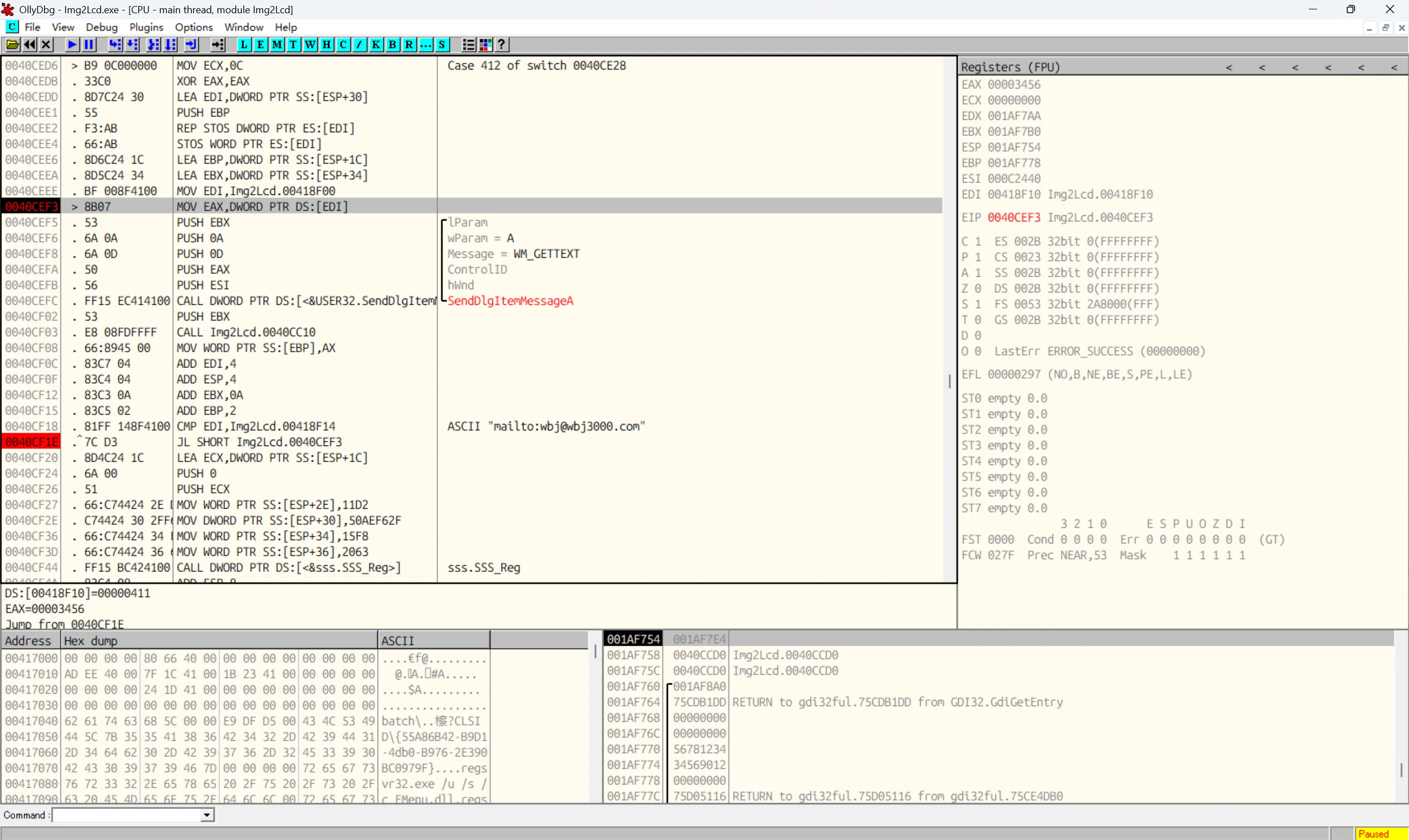This screenshot has width=1409, height=840.
Task: Open Call stack with K button
Action: coord(376,45)
